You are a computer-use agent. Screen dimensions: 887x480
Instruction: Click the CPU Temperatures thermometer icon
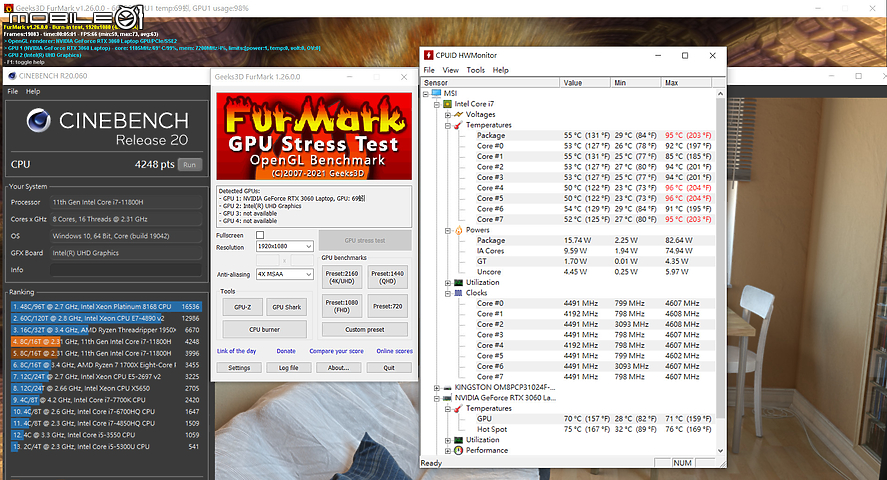pos(458,125)
